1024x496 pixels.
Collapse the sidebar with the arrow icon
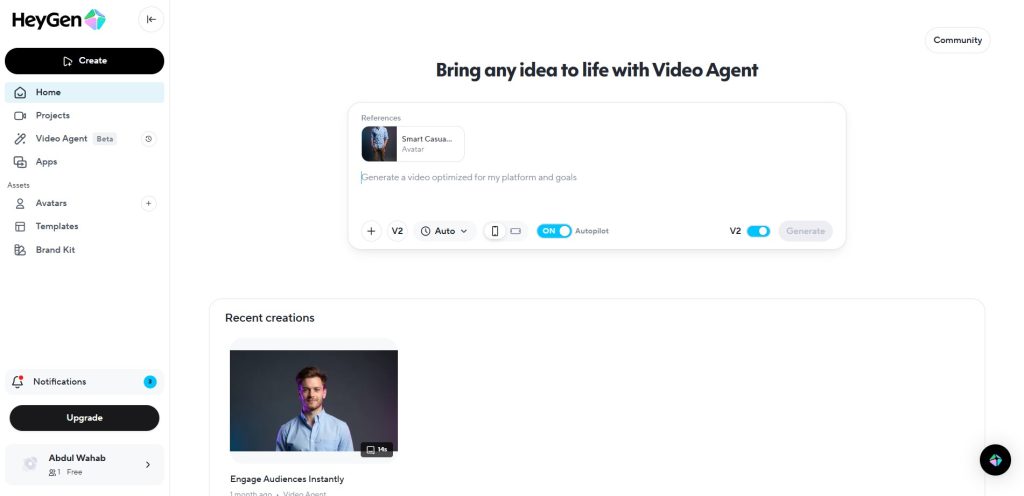[151, 19]
